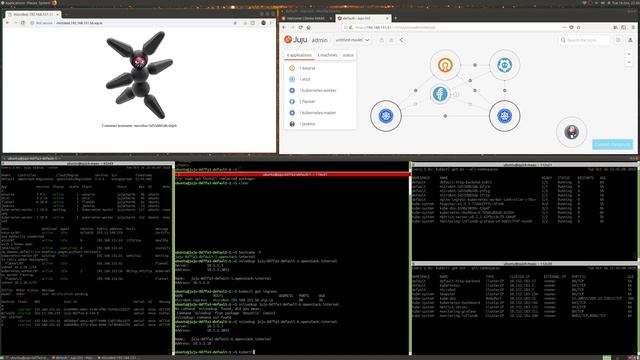Zoom out on the Juju canvas
640x360 pixels.
pos(629,62)
